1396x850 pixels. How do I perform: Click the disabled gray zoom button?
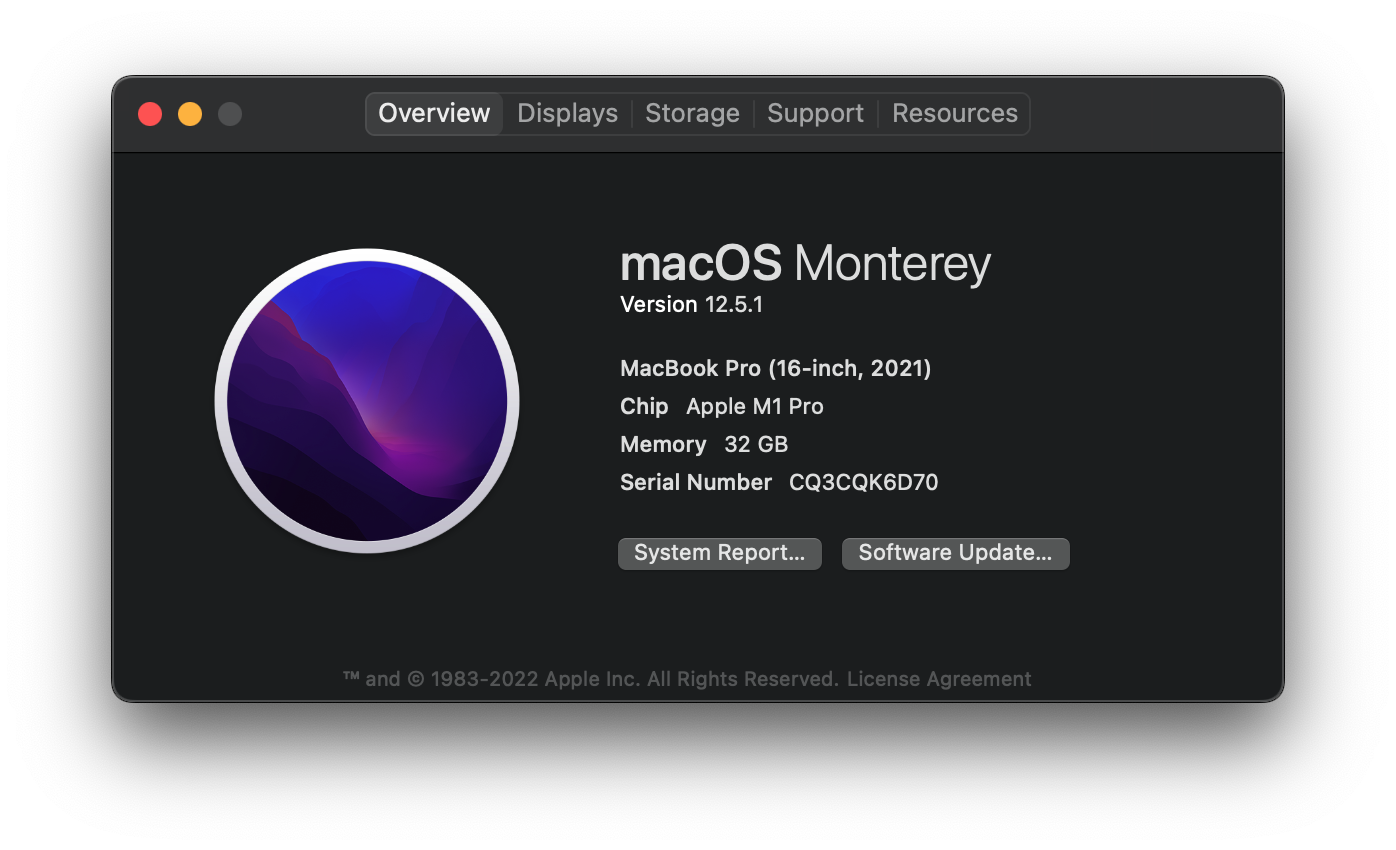230,114
